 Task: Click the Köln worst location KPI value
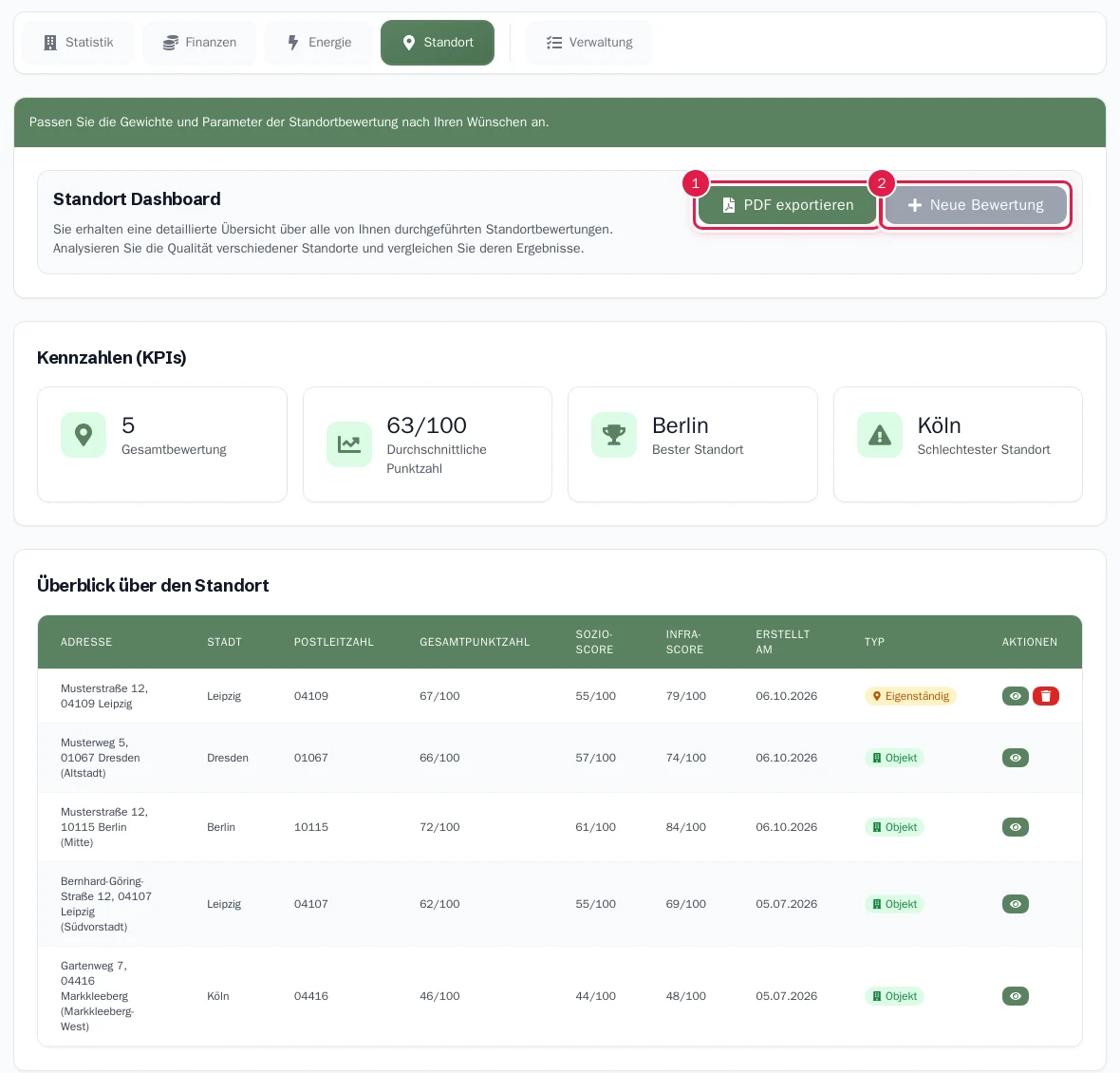pos(939,425)
